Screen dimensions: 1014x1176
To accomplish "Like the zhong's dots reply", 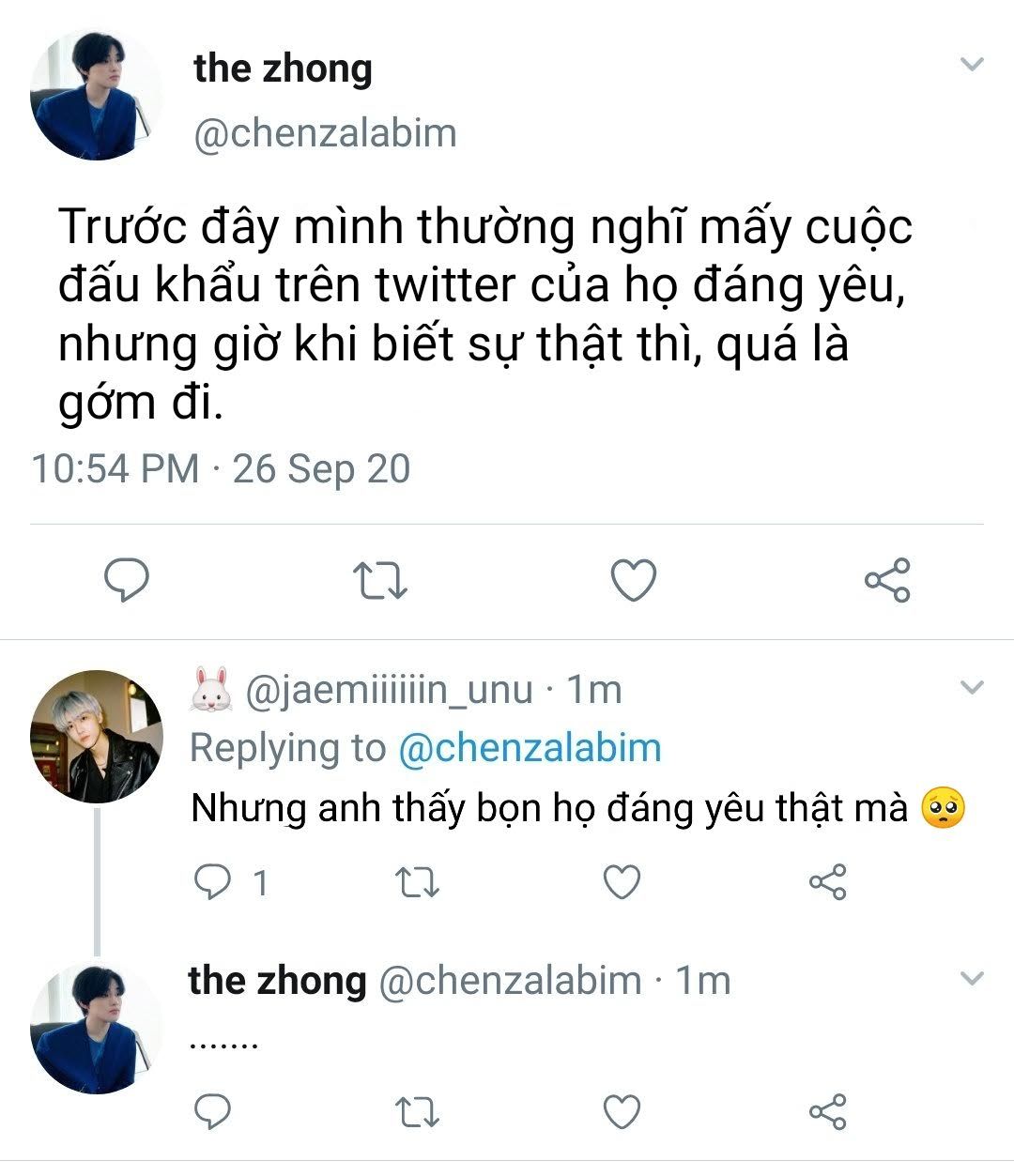I will [x=621, y=1112].
